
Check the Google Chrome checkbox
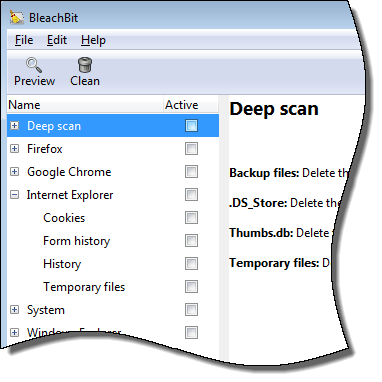point(191,172)
